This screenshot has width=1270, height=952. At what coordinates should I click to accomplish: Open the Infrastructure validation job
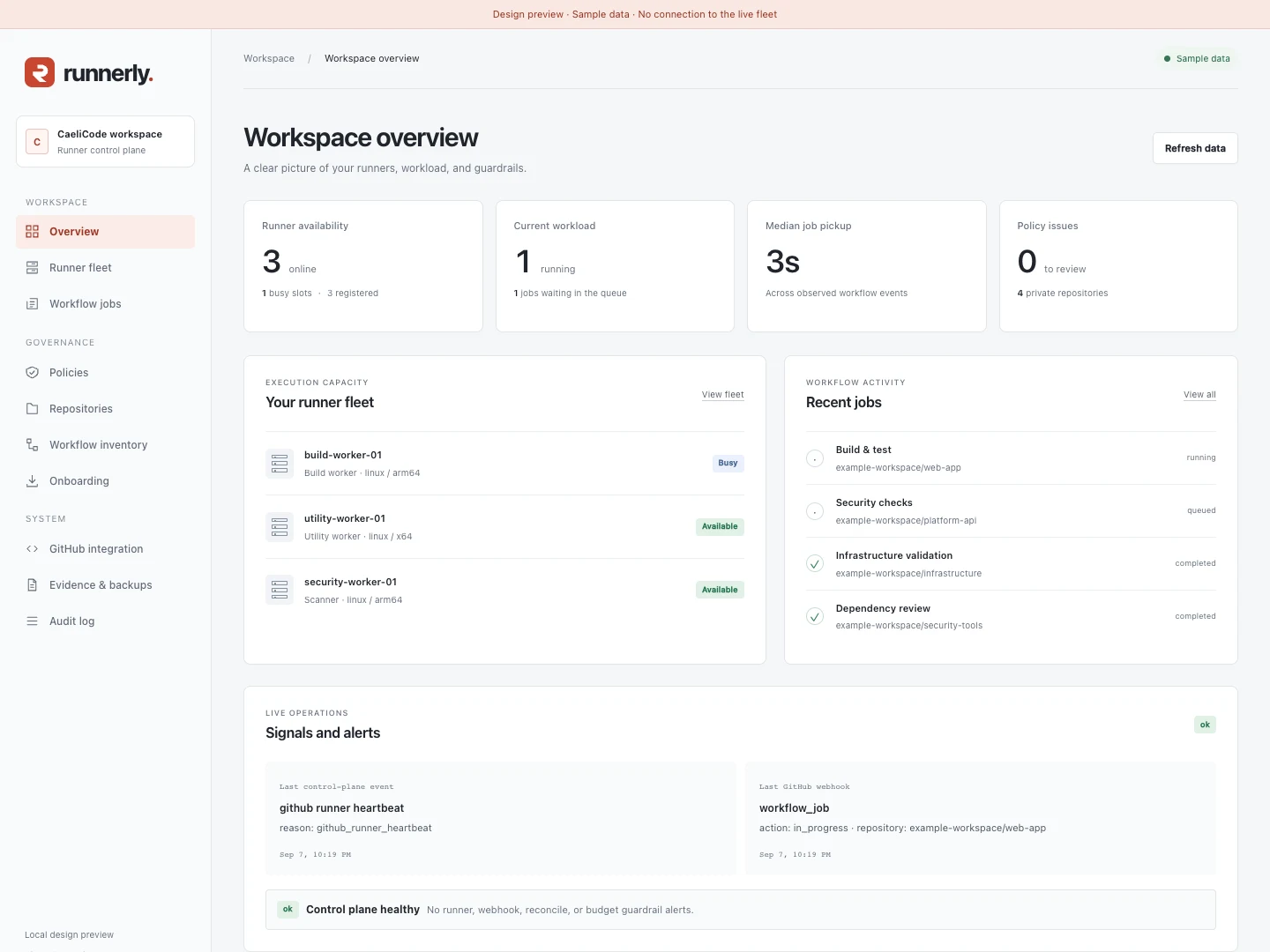(1011, 564)
